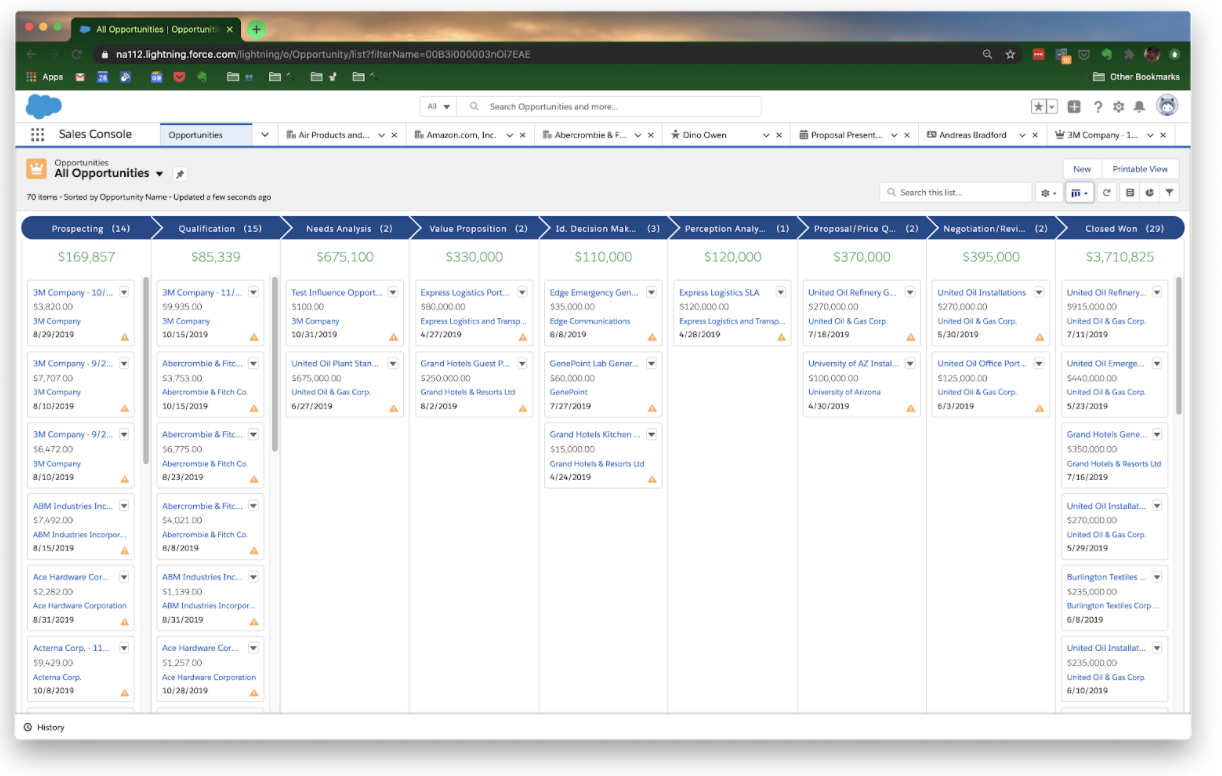Click warning icon on United Oil Plant card
The image size is (1222, 776).
point(393,408)
